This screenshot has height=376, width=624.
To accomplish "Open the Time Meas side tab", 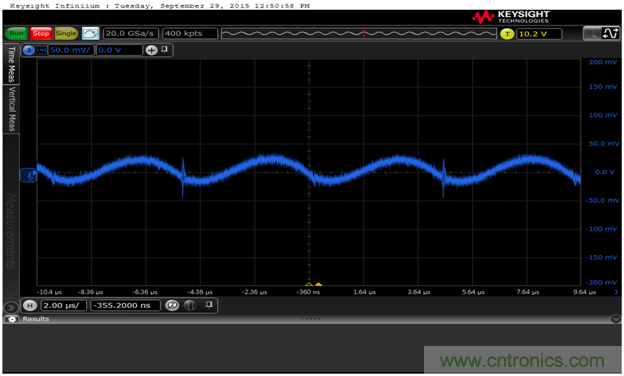I will [11, 64].
